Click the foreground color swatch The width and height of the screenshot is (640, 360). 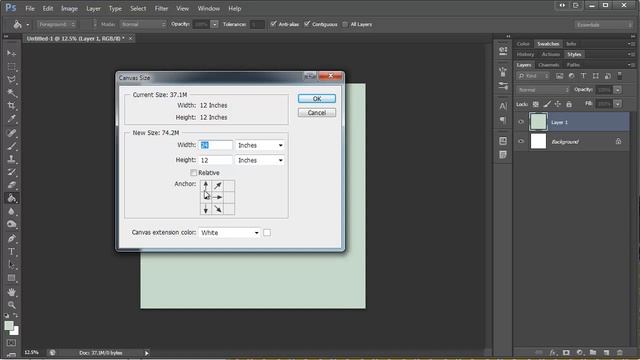[x=9, y=326]
